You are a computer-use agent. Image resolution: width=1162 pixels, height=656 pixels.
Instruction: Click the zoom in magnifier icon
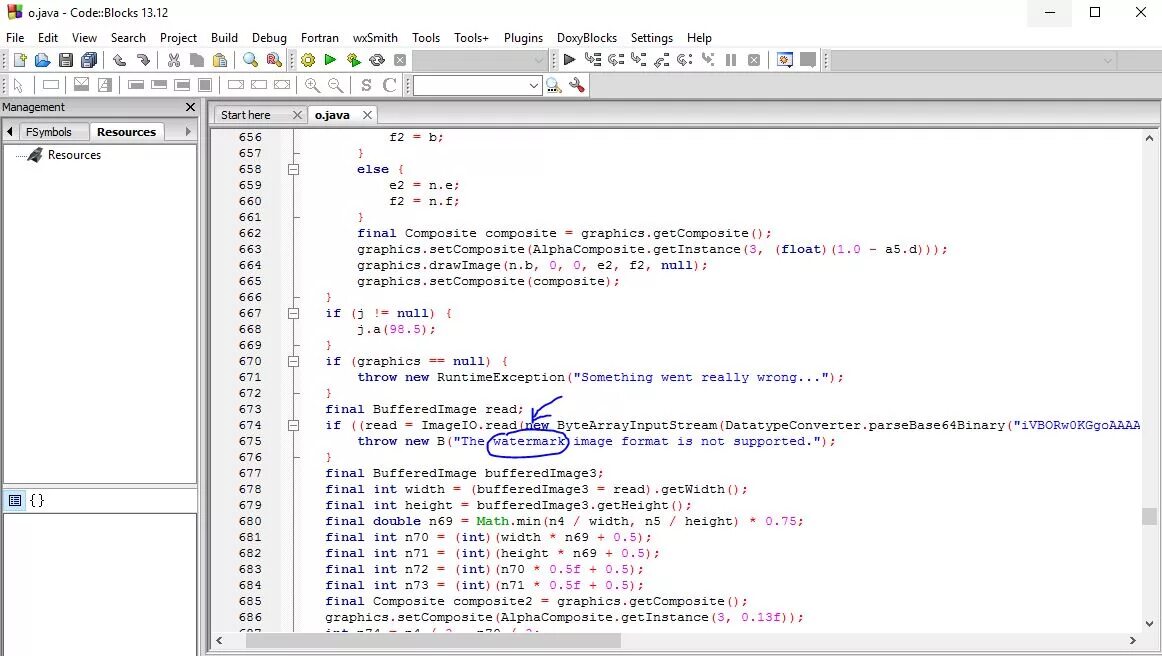(x=313, y=85)
